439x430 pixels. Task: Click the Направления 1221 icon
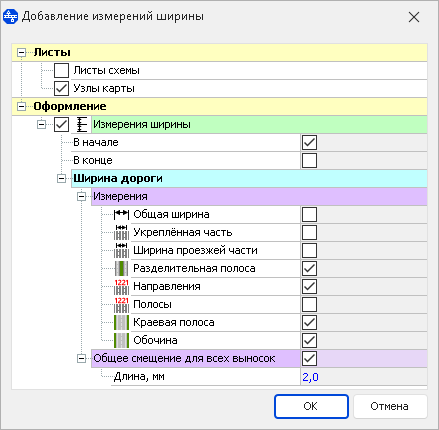pyautogui.click(x=121, y=286)
